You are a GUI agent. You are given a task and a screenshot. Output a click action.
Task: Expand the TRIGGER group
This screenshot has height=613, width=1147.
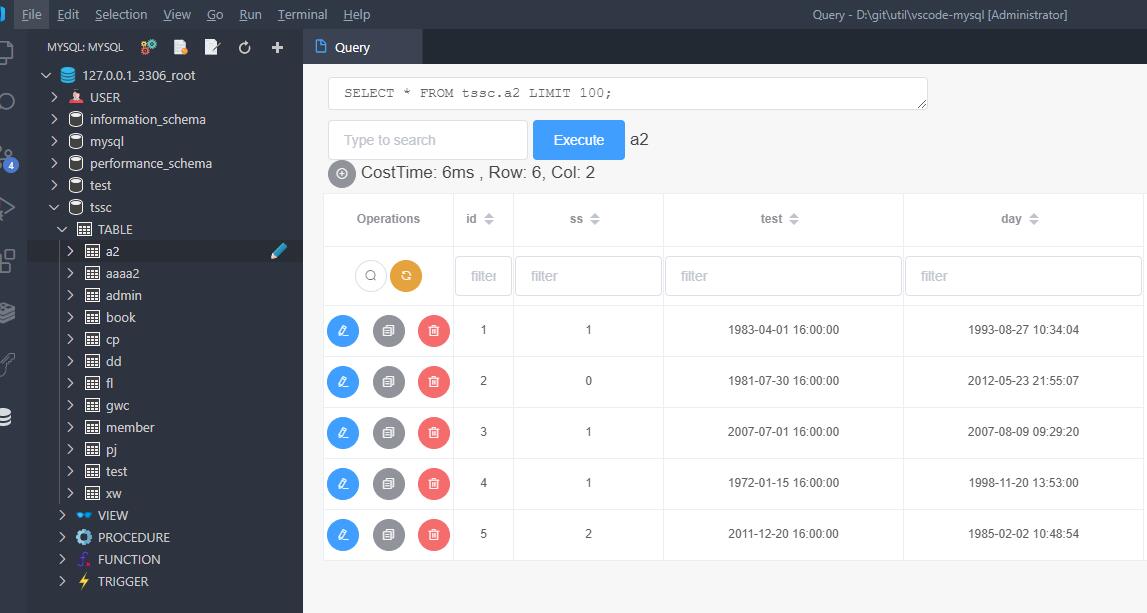[62, 581]
